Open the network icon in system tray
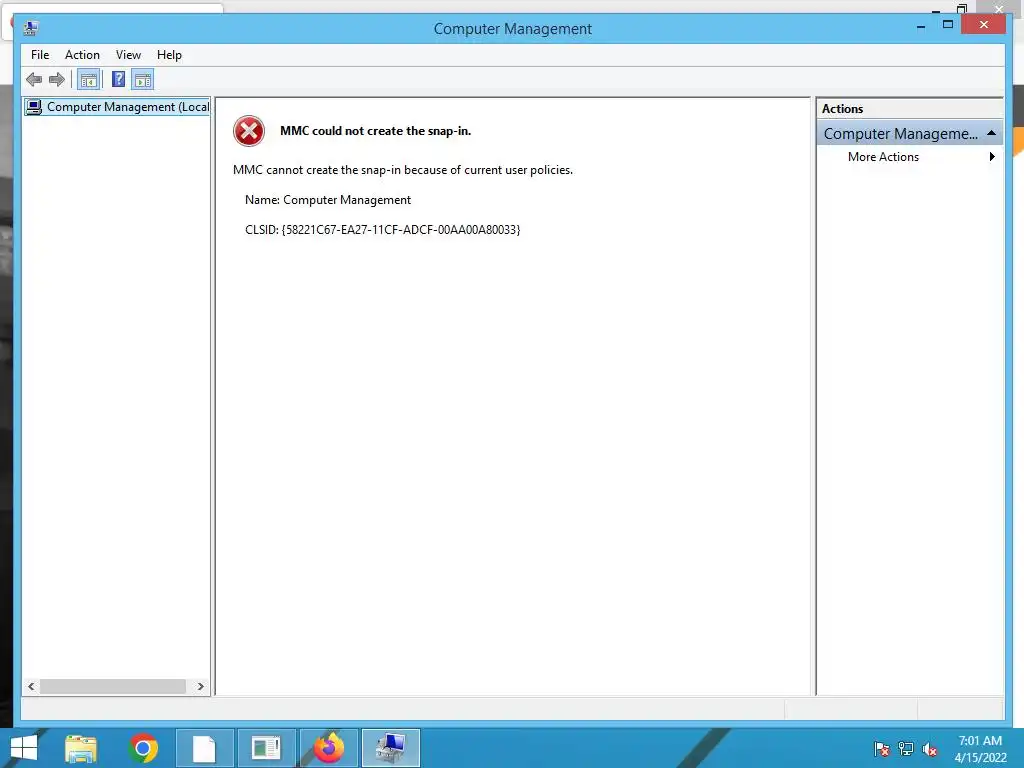1024x768 pixels. coord(906,749)
